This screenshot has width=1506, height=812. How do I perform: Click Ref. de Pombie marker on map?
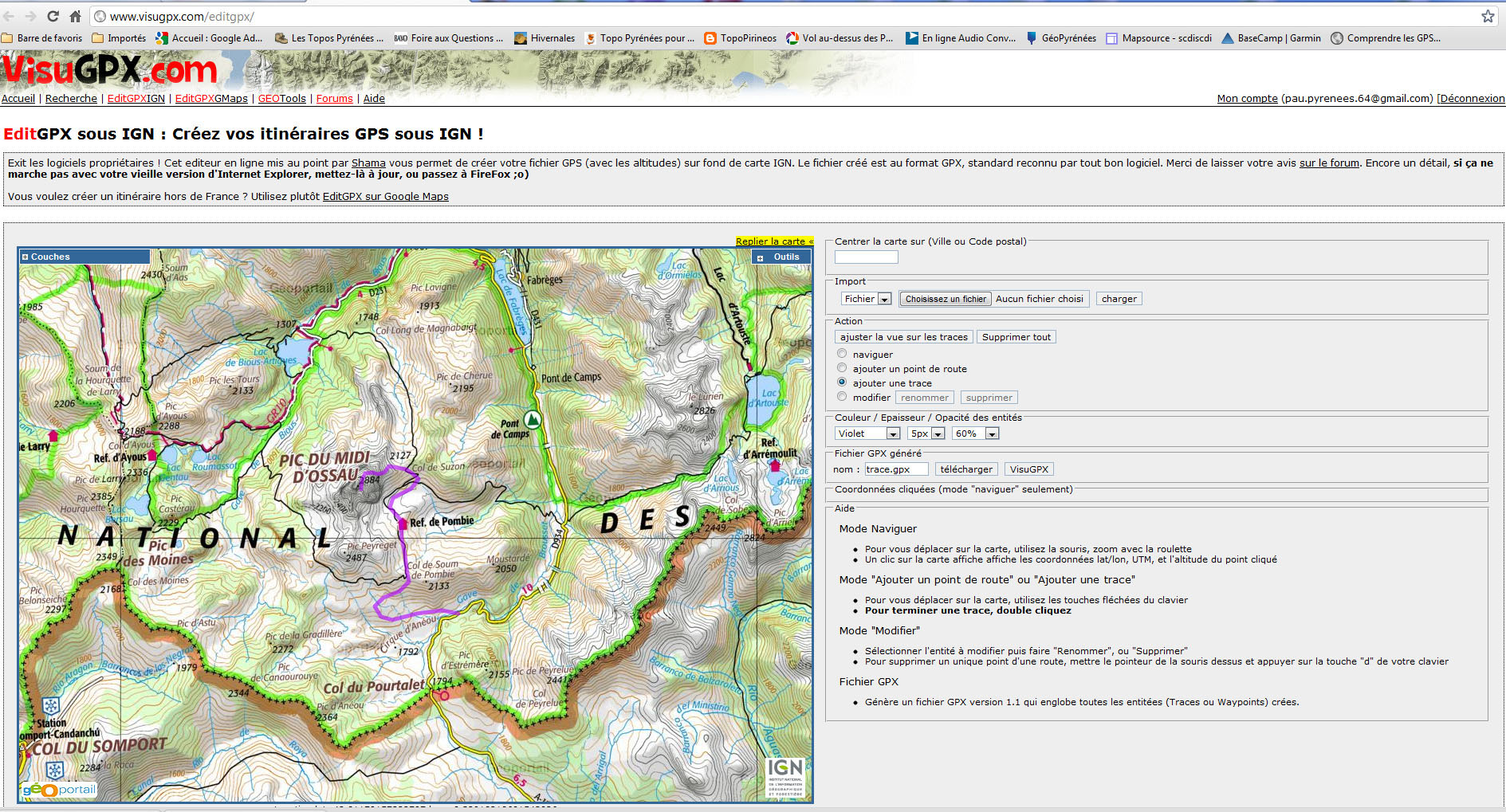403,523
